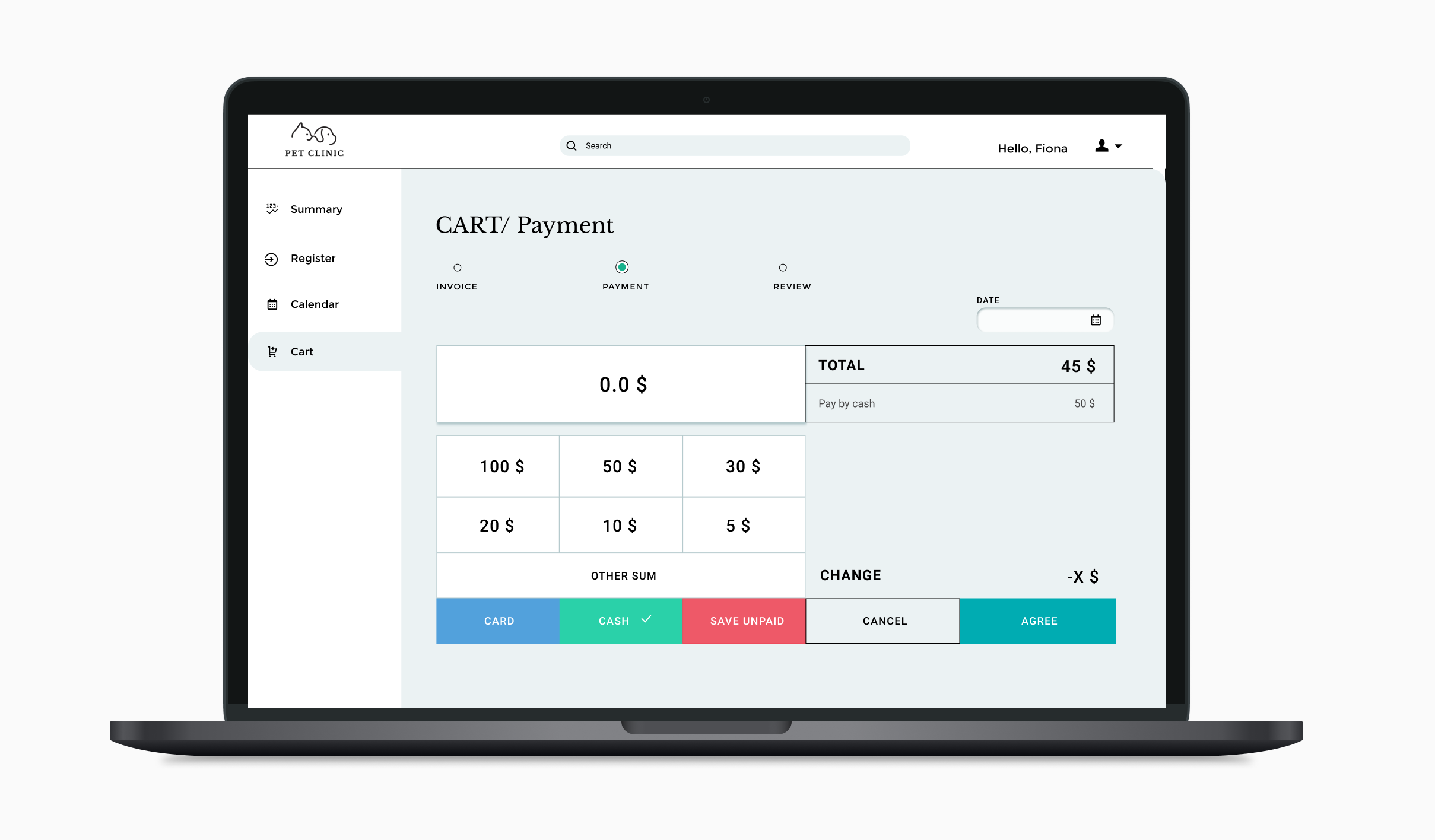Expand the user account dropdown arrow
Viewport: 1435px width, 840px height.
click(1118, 147)
